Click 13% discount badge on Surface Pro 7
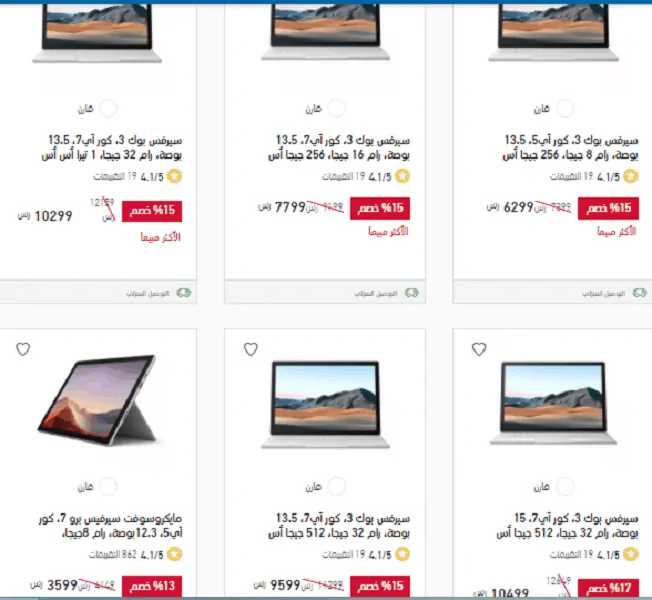This screenshot has height=600, width=652. point(152,586)
